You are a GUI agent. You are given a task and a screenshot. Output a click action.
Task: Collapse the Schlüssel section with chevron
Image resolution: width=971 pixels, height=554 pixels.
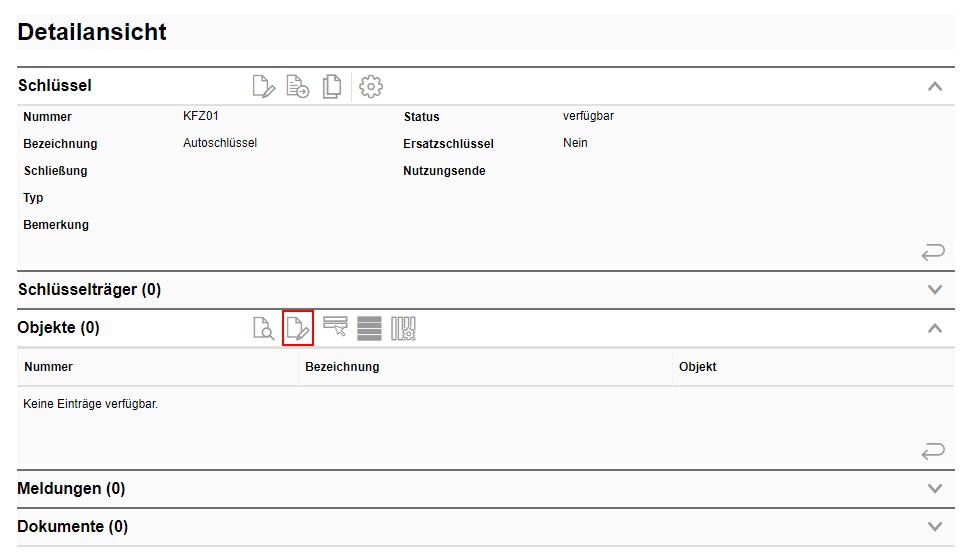(935, 87)
